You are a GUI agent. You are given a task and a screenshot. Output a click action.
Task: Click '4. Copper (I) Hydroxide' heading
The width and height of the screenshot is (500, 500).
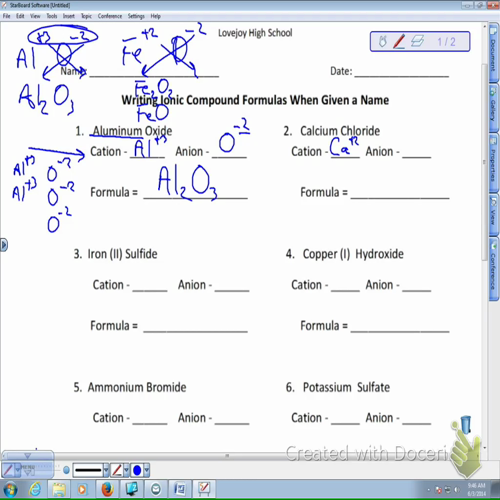pos(344,254)
